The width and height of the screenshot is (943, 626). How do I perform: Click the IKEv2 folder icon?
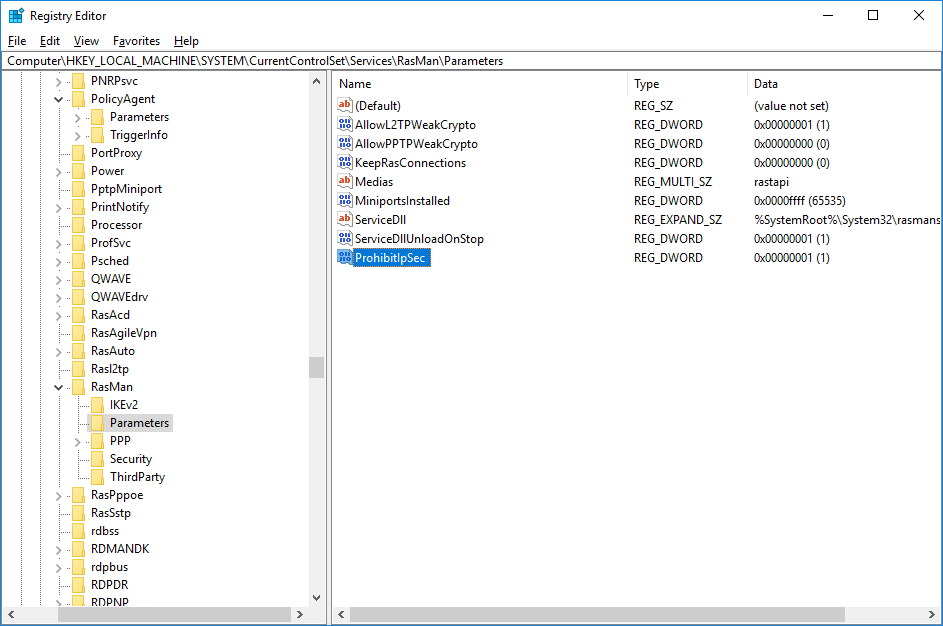[97, 405]
